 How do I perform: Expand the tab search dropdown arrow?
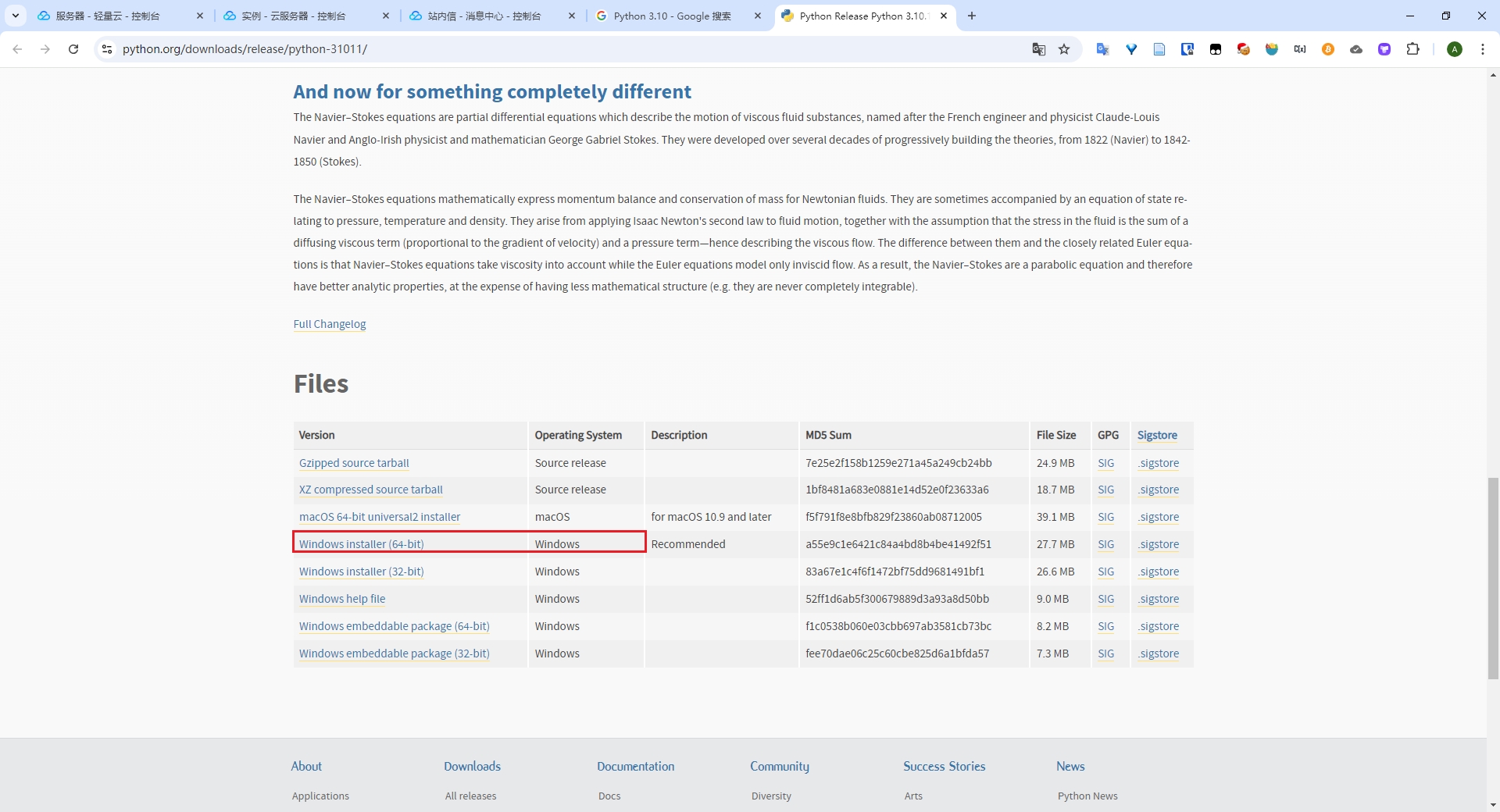pos(15,16)
